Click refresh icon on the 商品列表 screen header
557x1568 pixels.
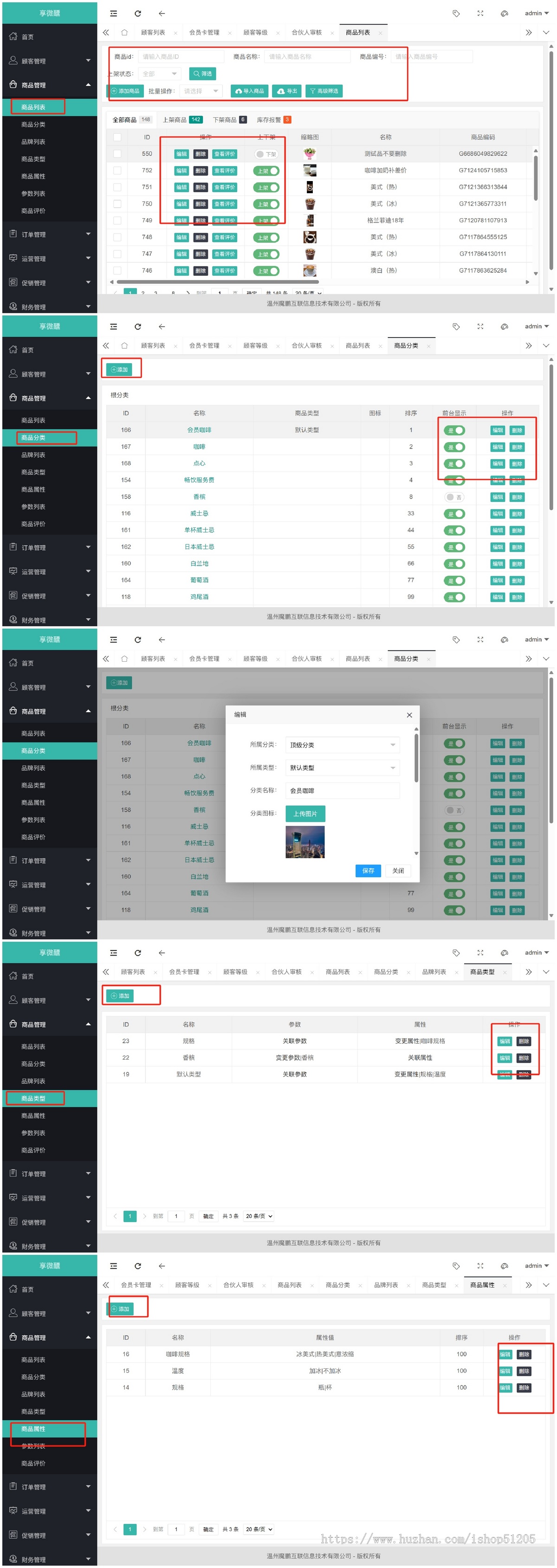[x=137, y=13]
